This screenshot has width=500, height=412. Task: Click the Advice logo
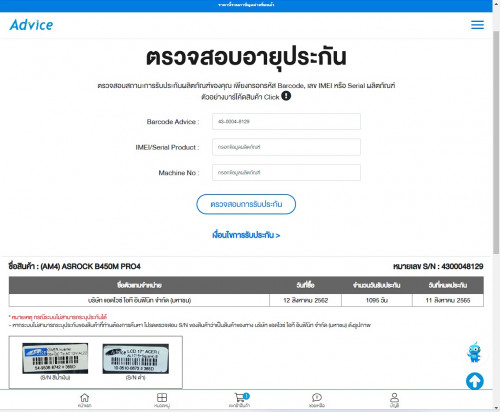tap(31, 25)
